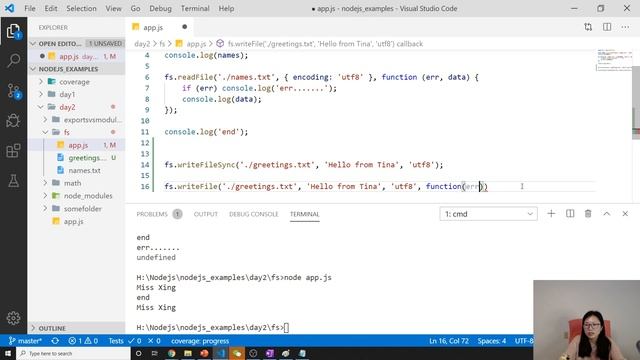Click the git sync changes icon
Screen dimensions: 640x360
(55, 341)
